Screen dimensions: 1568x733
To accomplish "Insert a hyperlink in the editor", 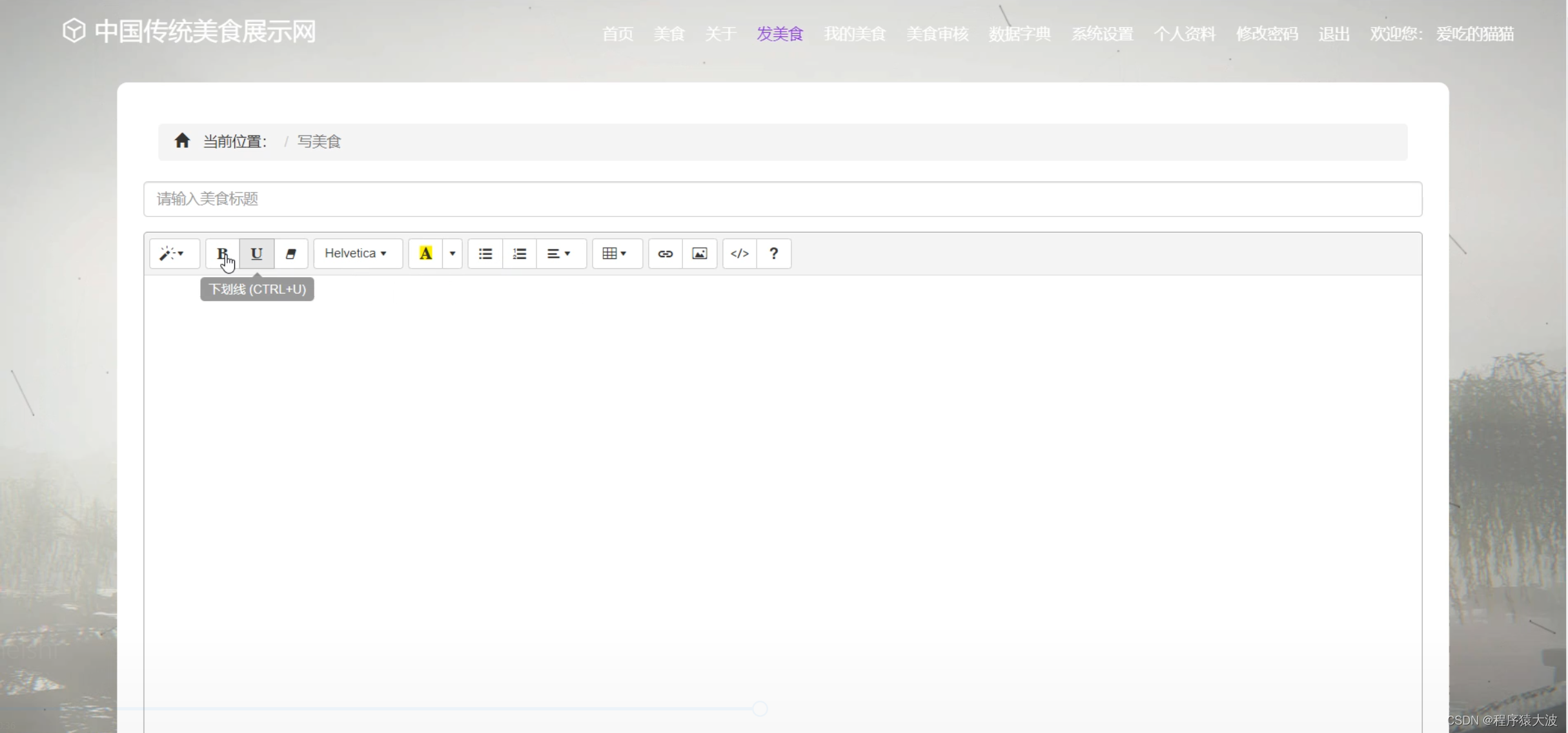I will [x=665, y=253].
